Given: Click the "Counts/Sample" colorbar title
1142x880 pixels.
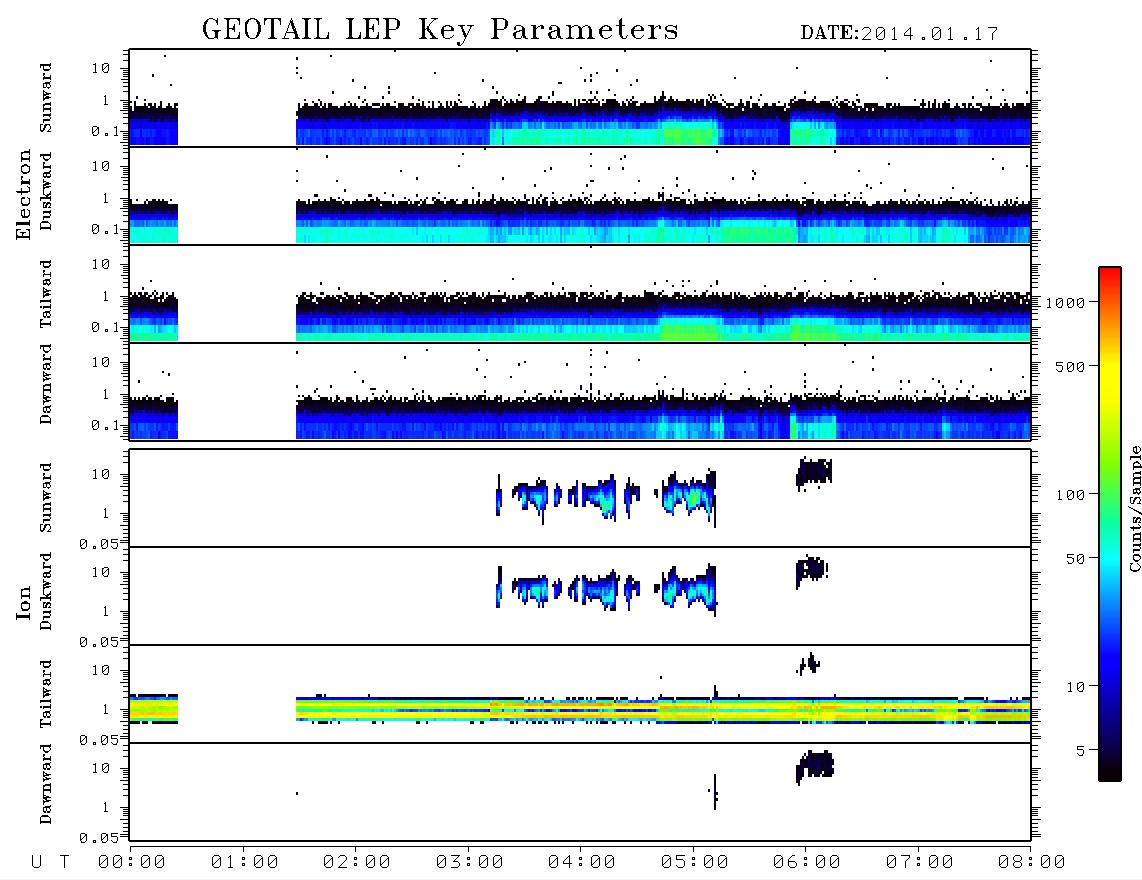Looking at the screenshot, I should point(1134,508).
